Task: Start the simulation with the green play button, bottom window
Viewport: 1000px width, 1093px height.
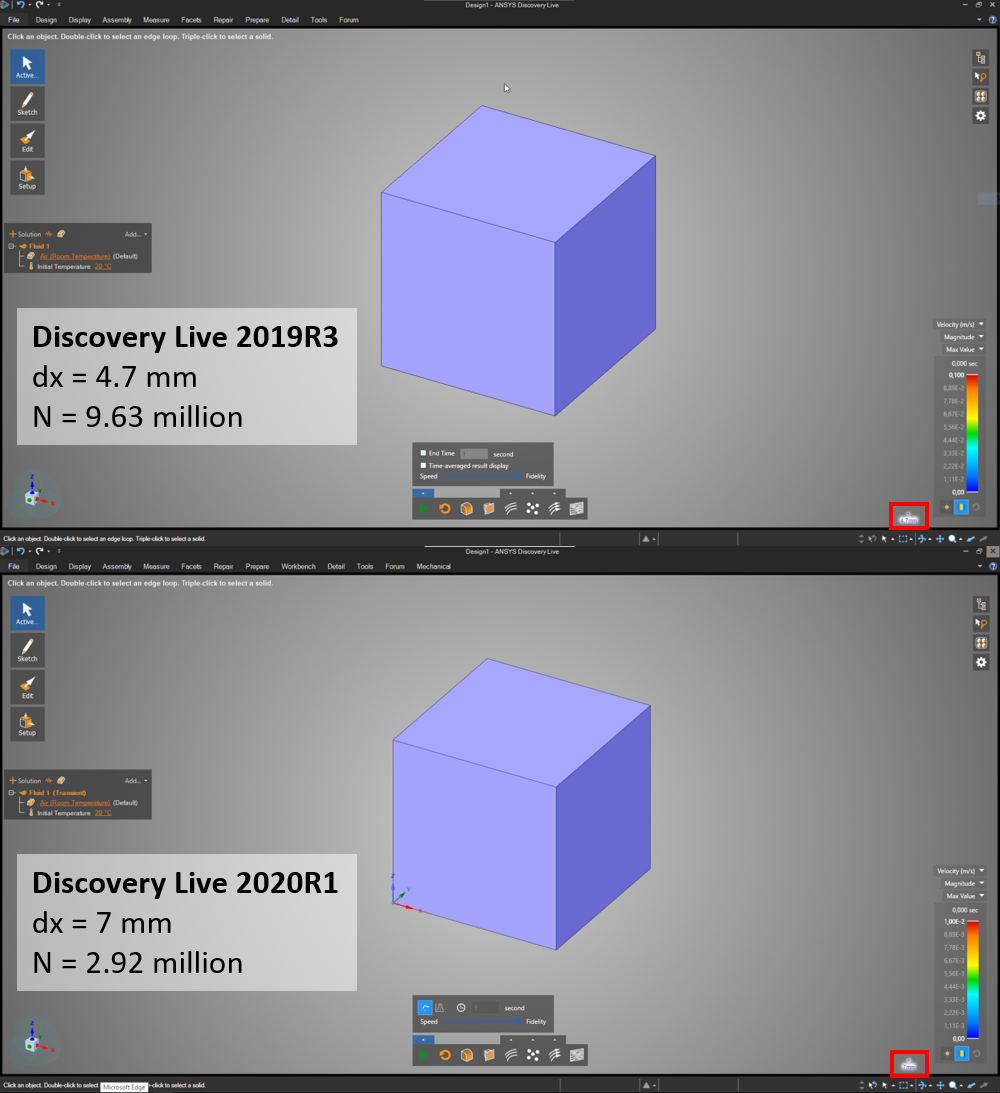Action: click(x=423, y=1055)
